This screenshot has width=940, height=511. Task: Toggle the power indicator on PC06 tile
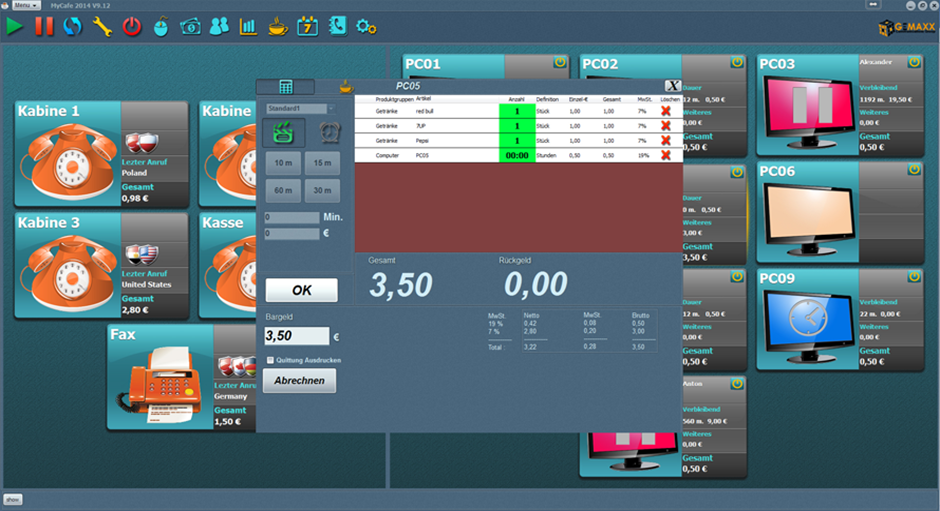click(914, 170)
